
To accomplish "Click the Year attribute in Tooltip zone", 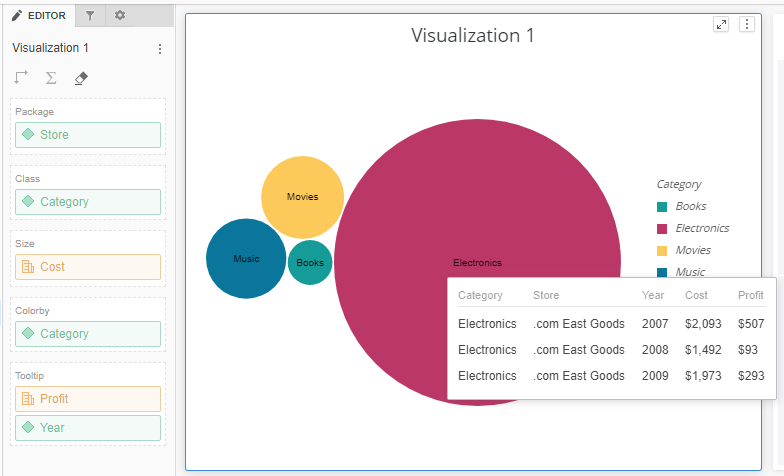I will pos(88,428).
